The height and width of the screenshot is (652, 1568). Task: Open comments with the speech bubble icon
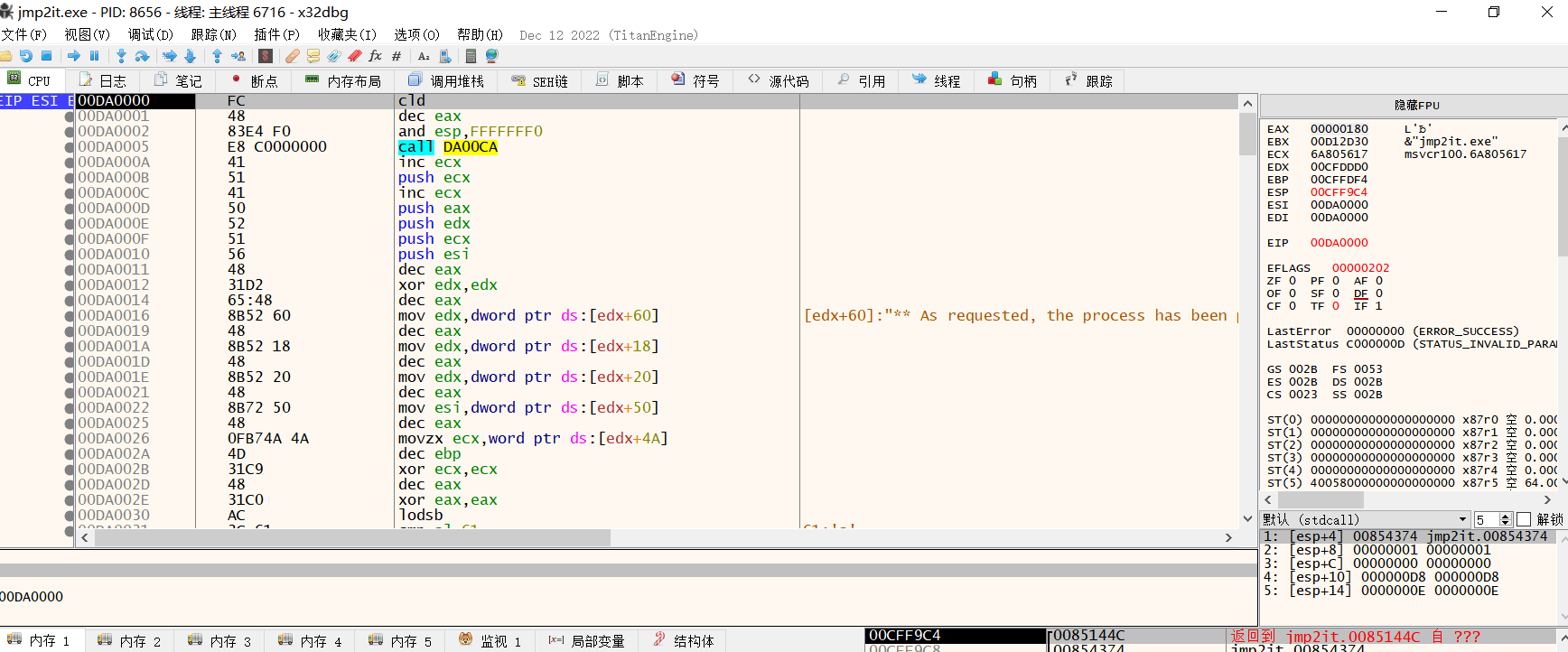[313, 56]
